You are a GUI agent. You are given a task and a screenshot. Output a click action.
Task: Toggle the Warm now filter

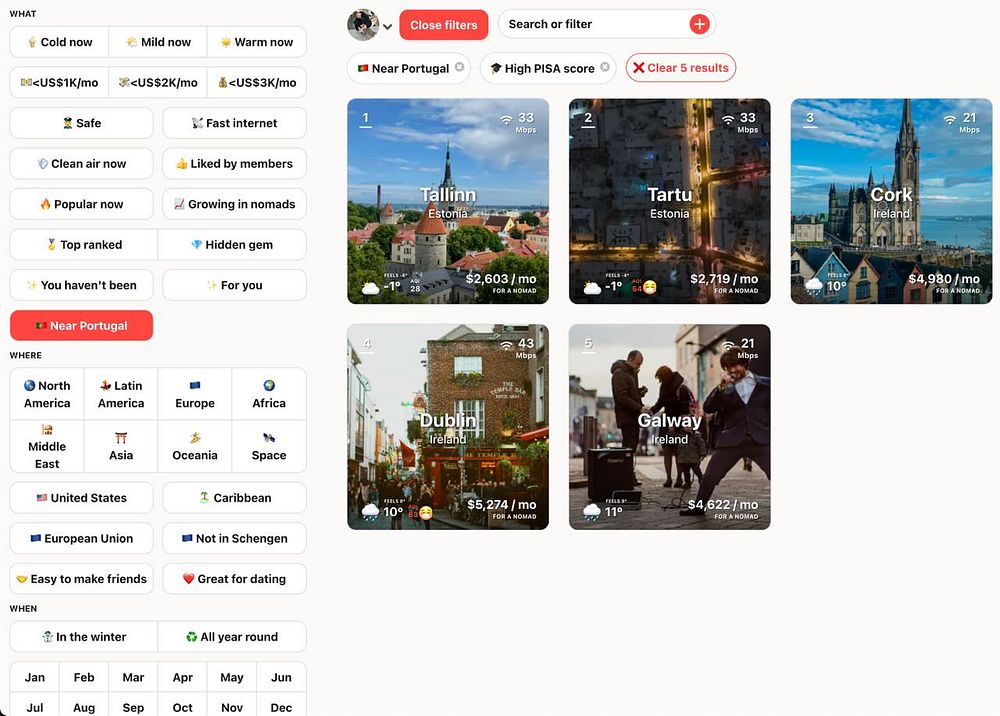[256, 42]
